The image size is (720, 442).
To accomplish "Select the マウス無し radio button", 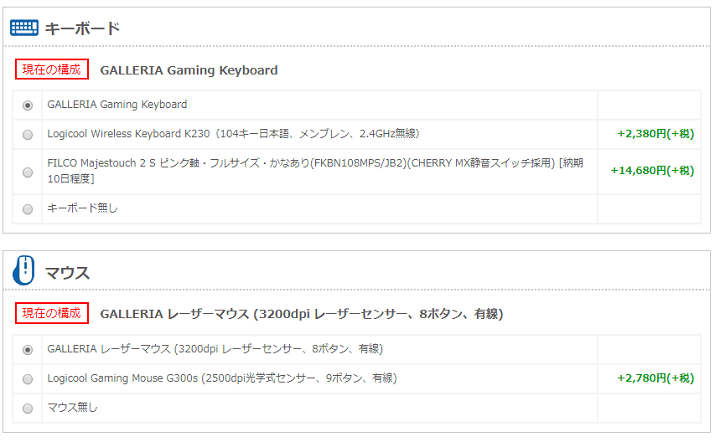I will 28,408.
